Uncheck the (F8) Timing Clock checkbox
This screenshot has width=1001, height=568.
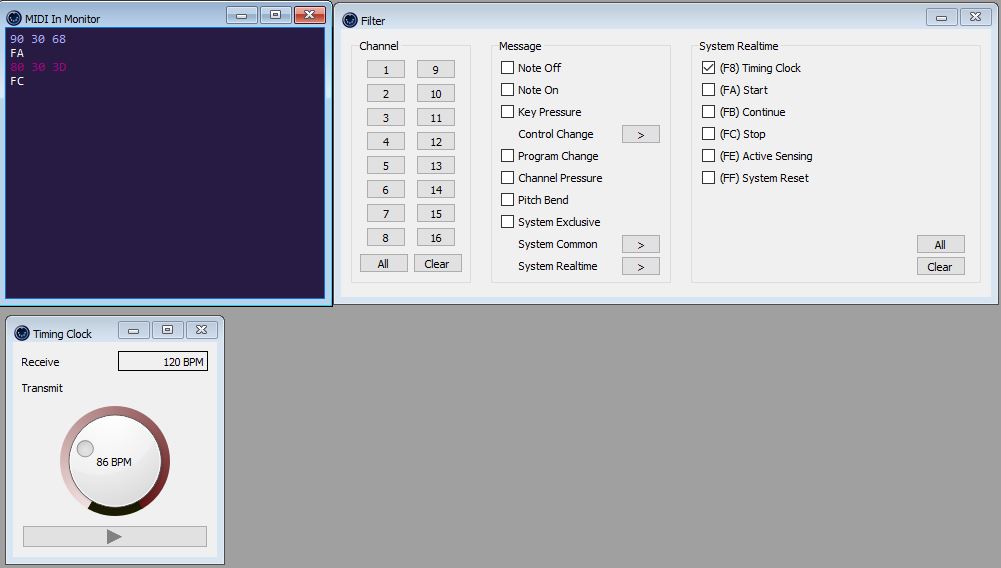click(708, 68)
